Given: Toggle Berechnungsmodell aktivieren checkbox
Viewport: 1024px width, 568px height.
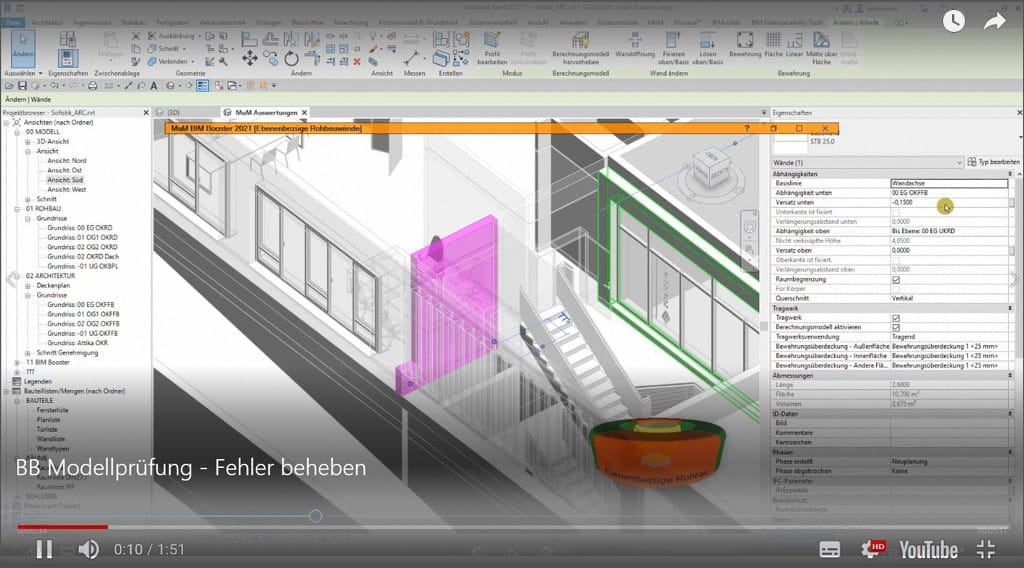Looking at the screenshot, I should [895, 327].
